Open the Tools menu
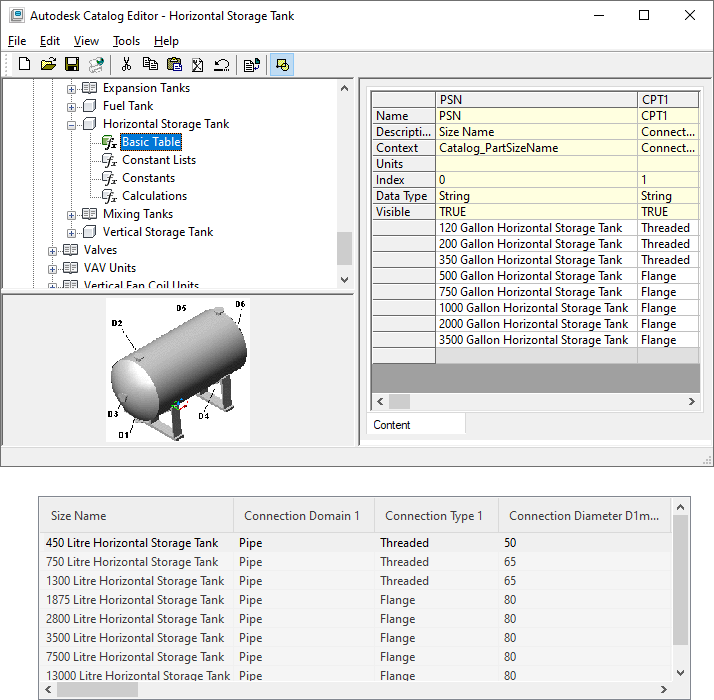Image resolution: width=714 pixels, height=700 pixels. [x=126, y=41]
